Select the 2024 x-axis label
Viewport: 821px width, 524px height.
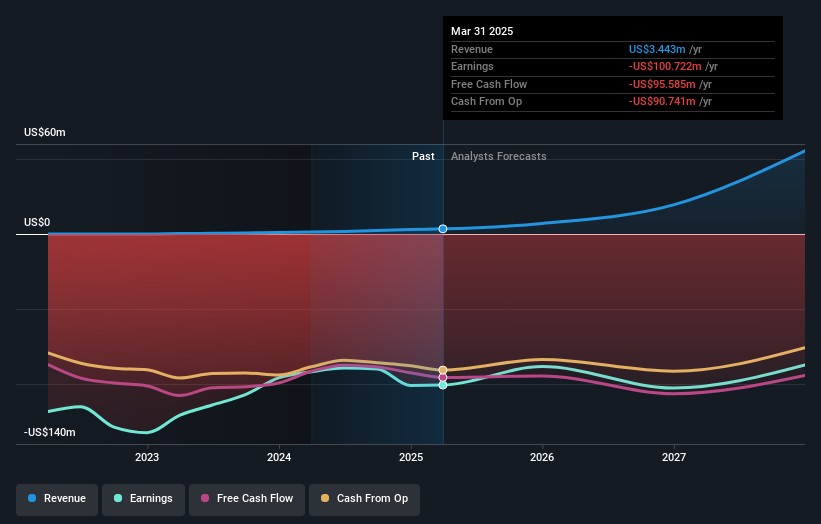point(279,458)
